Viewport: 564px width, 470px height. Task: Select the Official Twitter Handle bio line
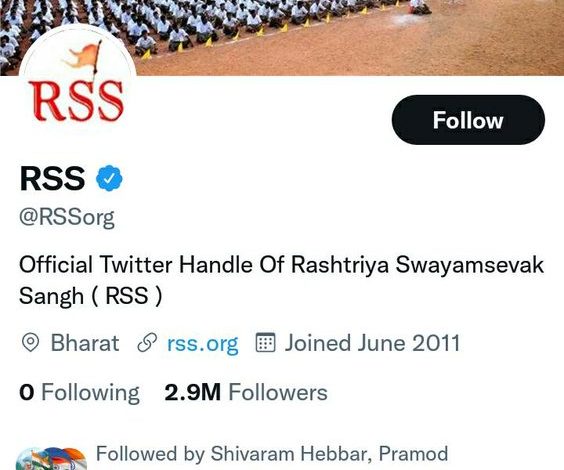click(281, 265)
